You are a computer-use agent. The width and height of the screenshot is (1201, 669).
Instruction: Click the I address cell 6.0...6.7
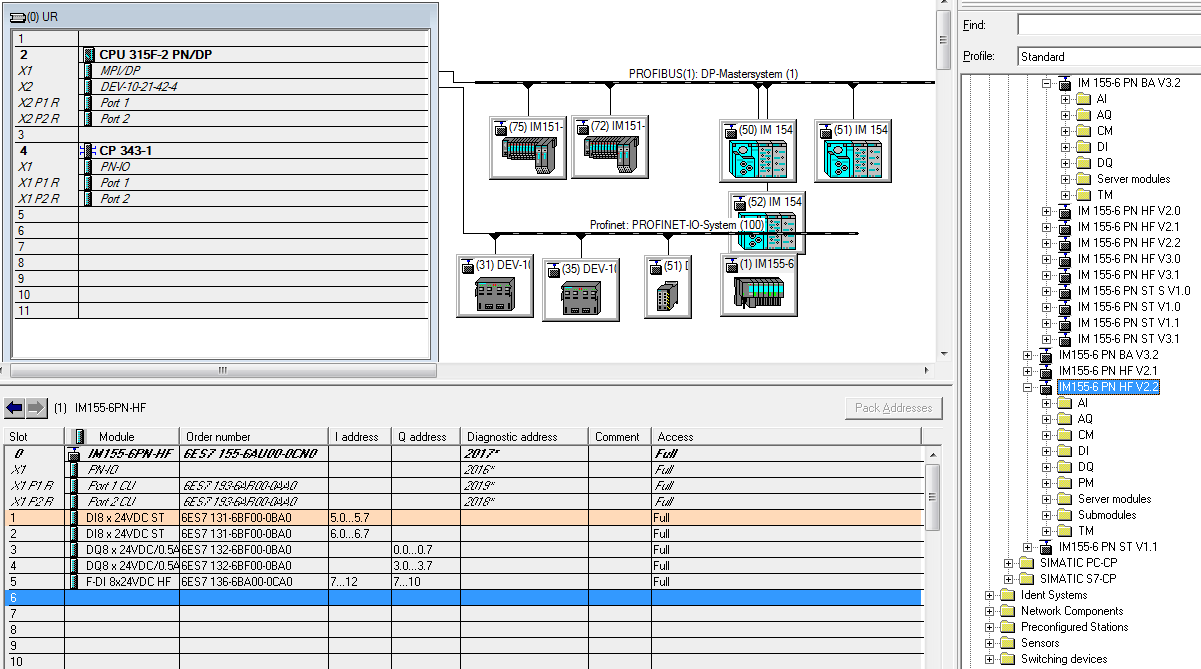pyautogui.click(x=360, y=533)
